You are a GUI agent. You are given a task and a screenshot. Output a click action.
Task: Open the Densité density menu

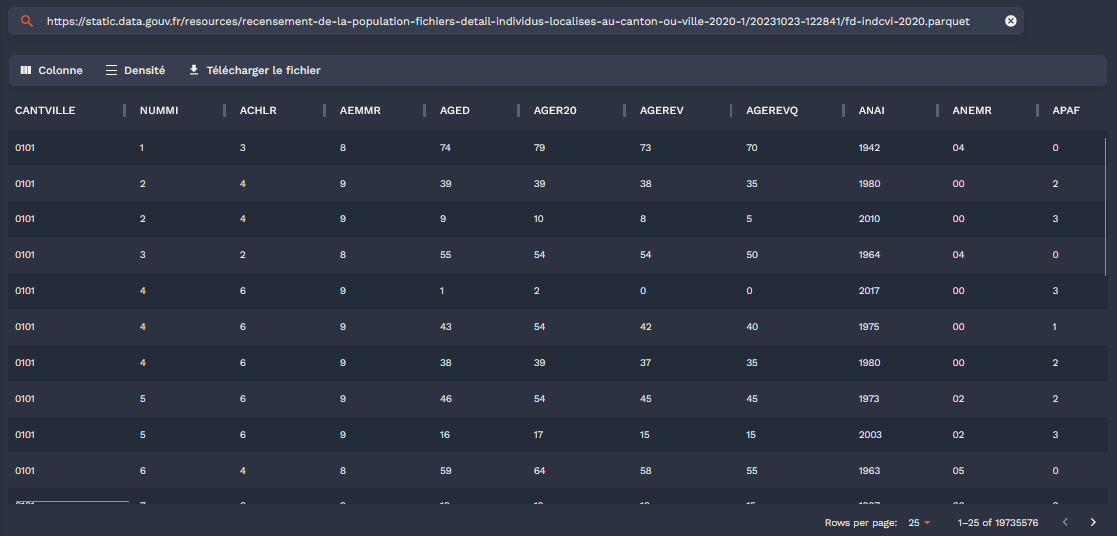(x=135, y=71)
